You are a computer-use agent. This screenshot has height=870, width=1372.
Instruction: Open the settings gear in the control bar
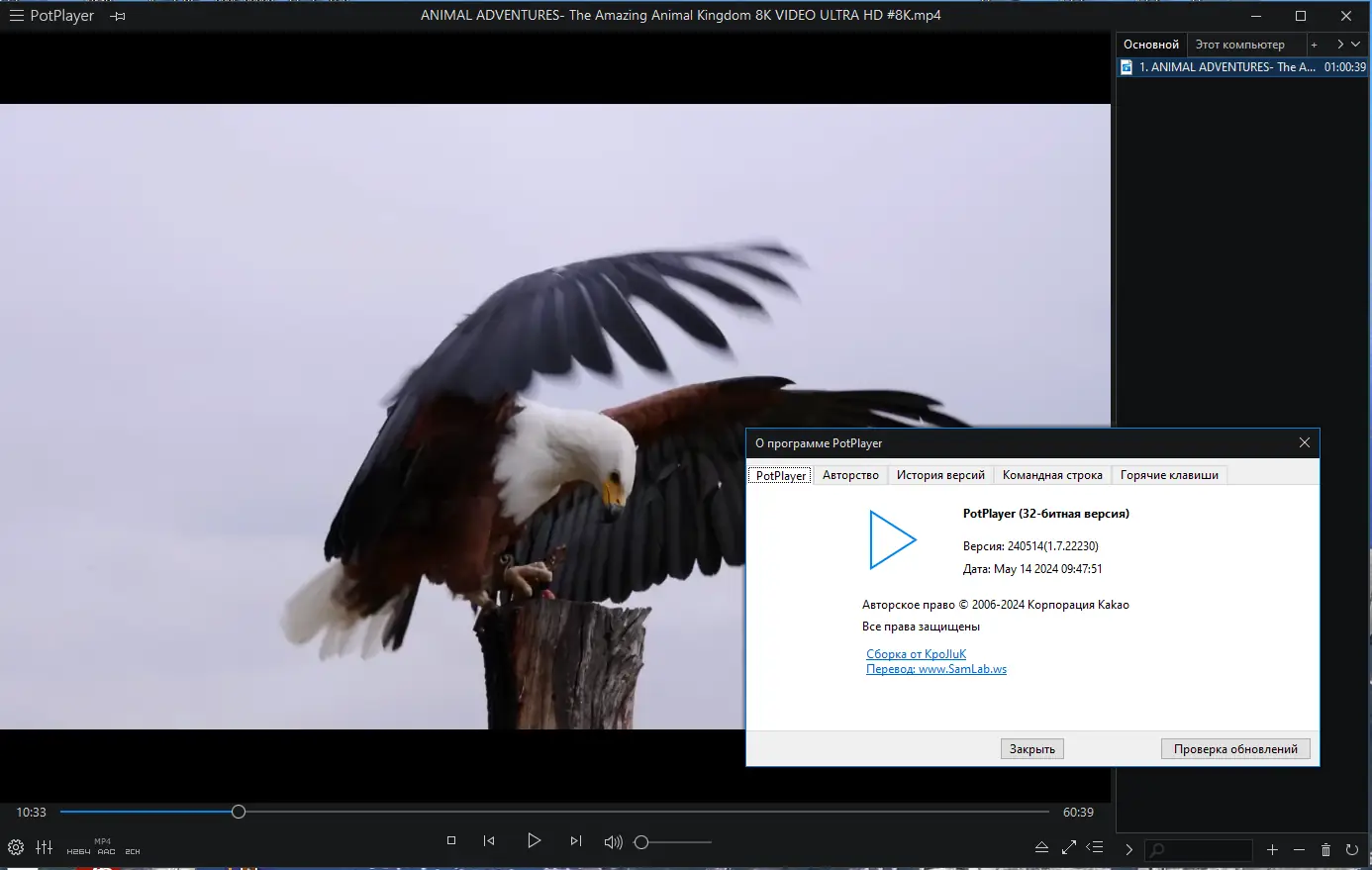click(16, 847)
